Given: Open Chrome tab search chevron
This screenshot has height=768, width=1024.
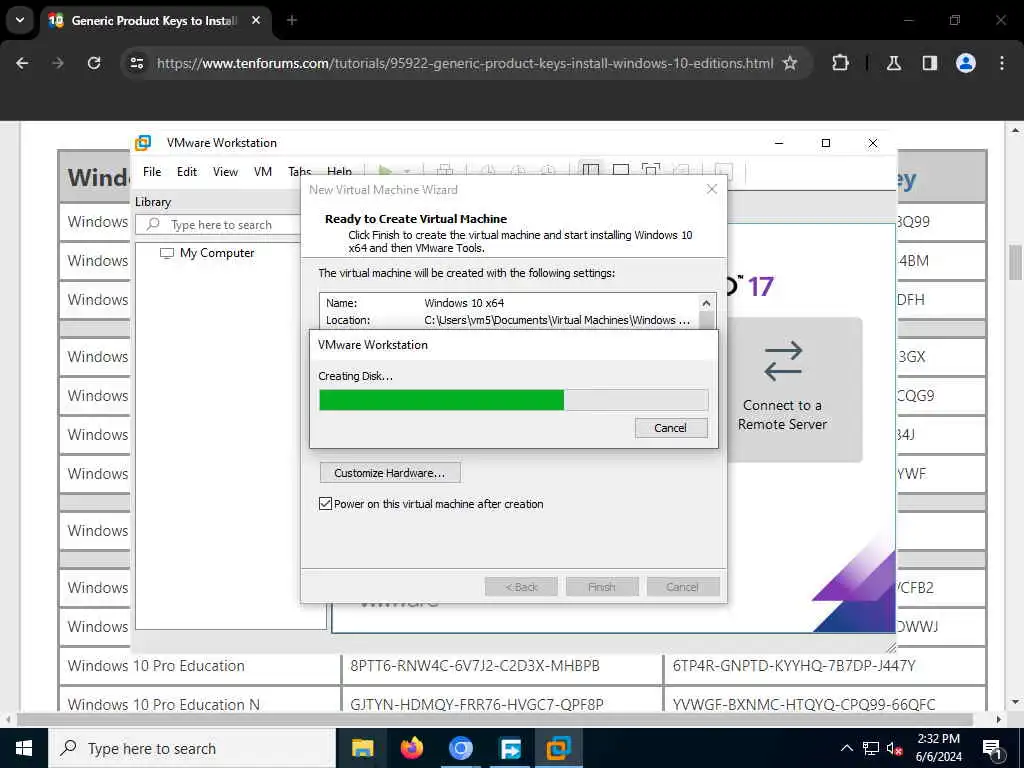Looking at the screenshot, I should 20,20.
